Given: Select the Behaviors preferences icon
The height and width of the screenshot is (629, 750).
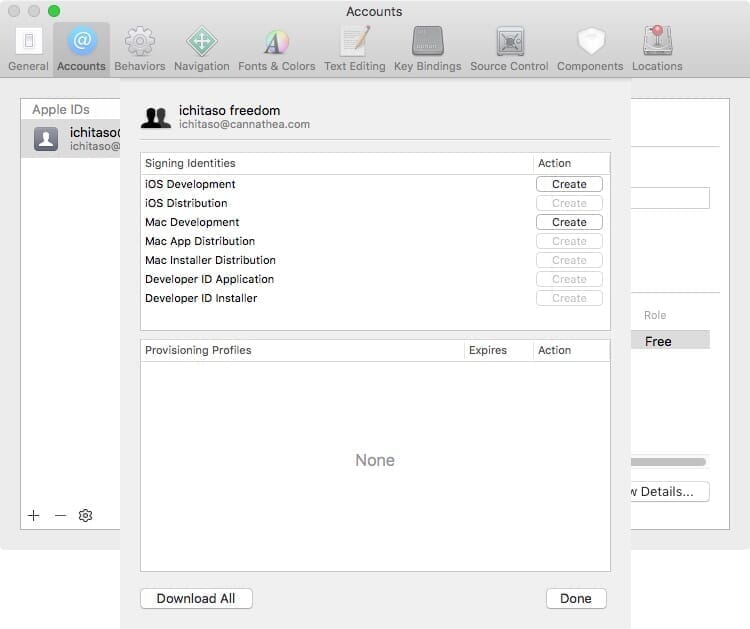Looking at the screenshot, I should pos(139,48).
